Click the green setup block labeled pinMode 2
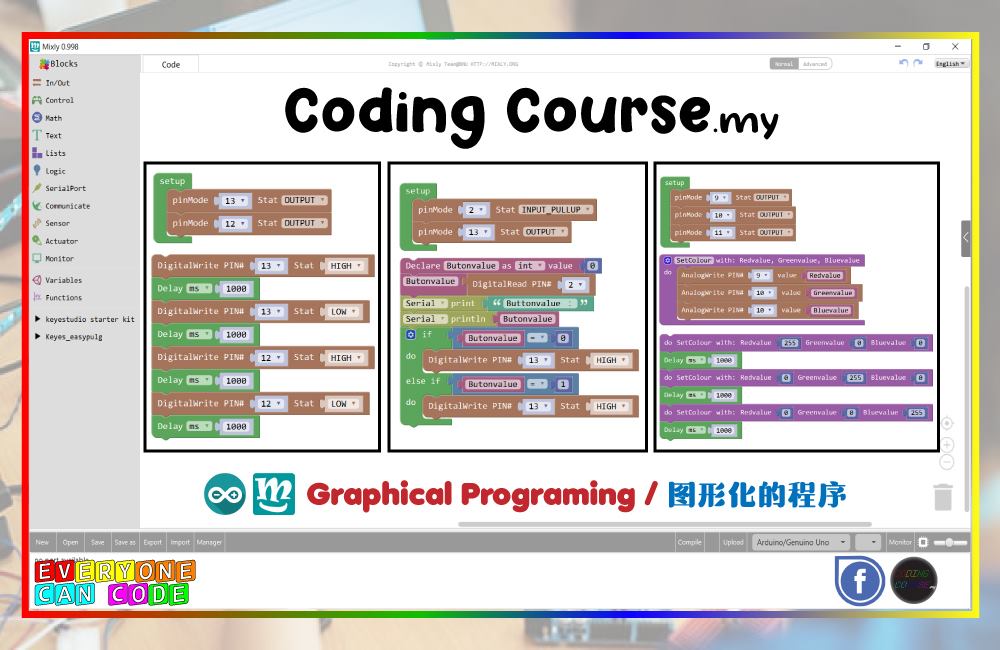The image size is (1000, 650). click(416, 191)
